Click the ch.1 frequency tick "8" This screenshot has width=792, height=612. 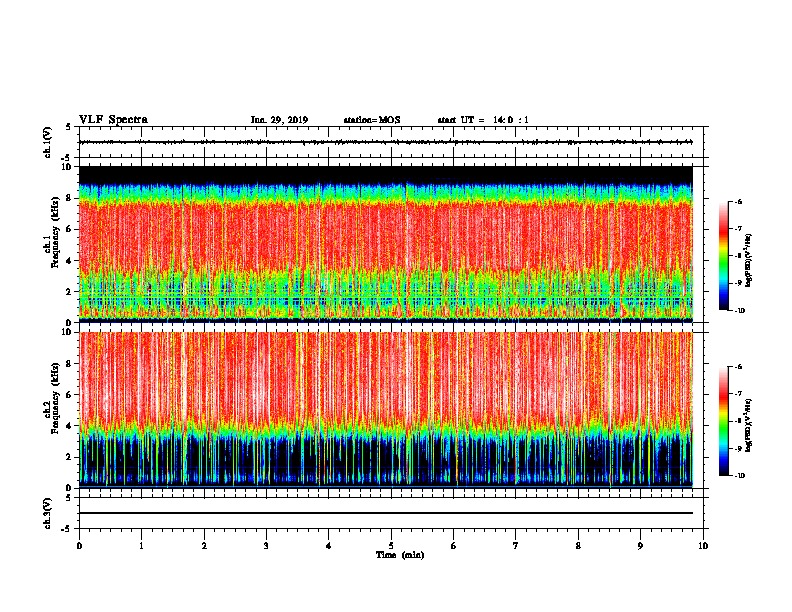pyautogui.click(x=70, y=198)
